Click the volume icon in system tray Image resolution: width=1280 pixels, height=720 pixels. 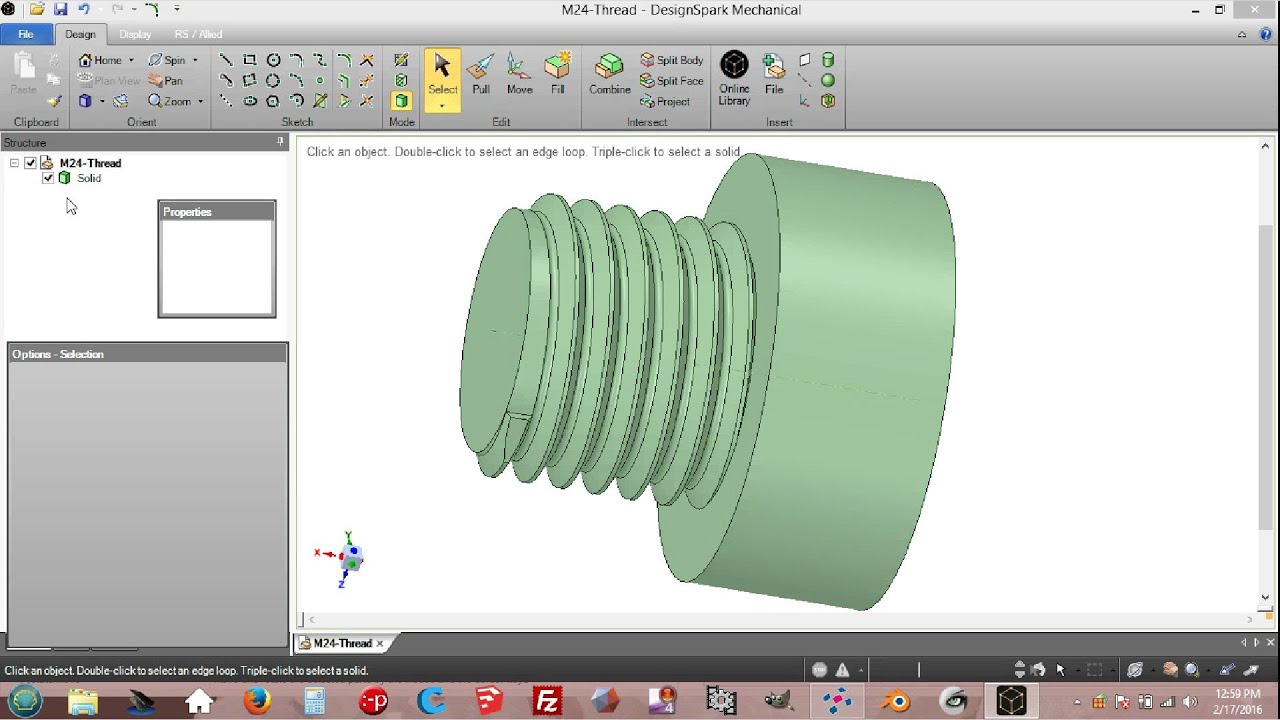[1190, 701]
